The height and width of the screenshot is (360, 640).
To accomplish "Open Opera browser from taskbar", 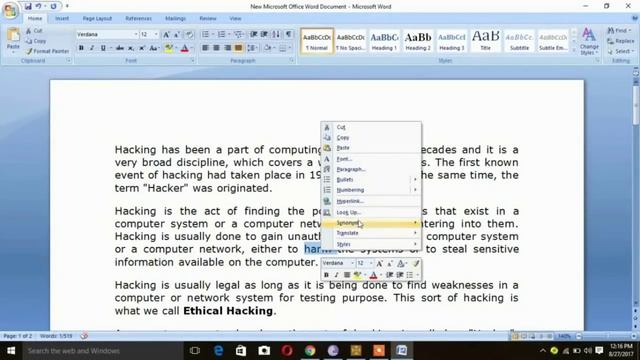I will click(287, 351).
